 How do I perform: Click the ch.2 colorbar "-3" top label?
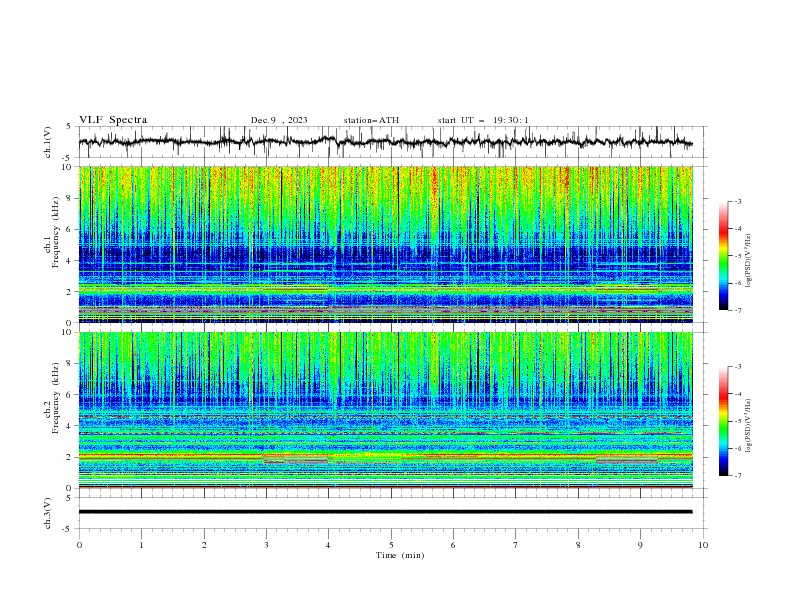click(x=738, y=367)
